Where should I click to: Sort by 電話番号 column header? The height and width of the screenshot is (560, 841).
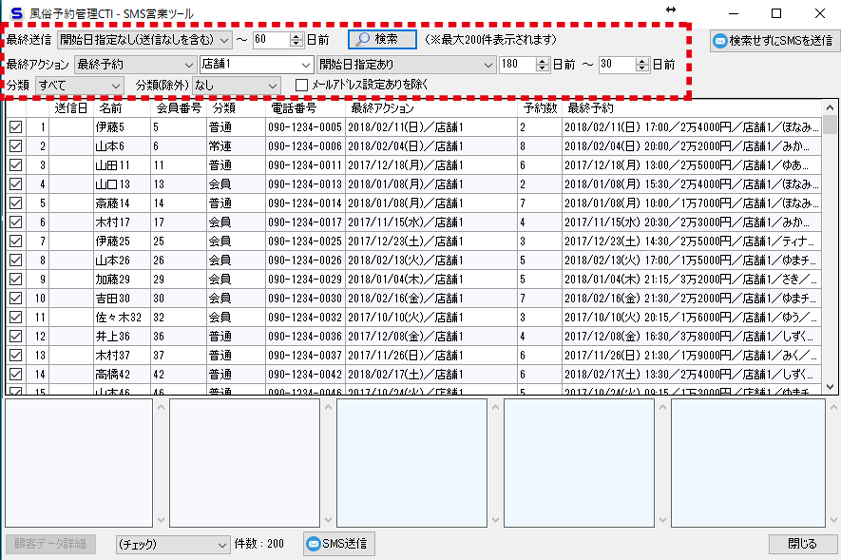coord(292,108)
